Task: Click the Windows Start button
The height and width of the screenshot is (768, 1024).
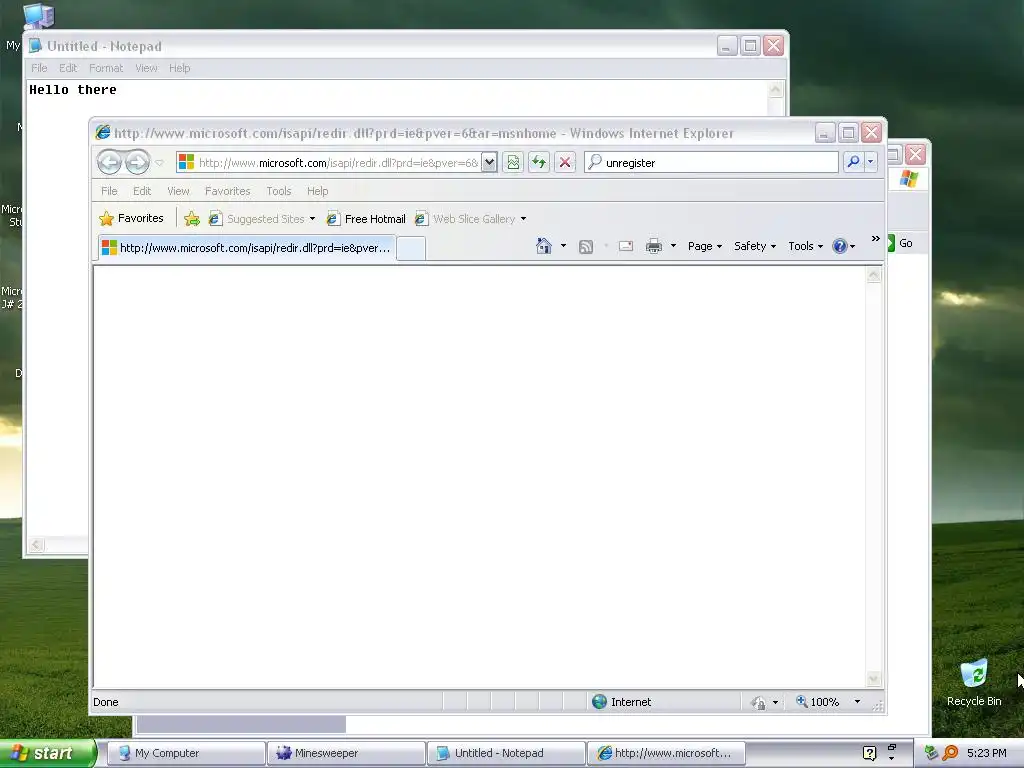Action: click(47, 753)
